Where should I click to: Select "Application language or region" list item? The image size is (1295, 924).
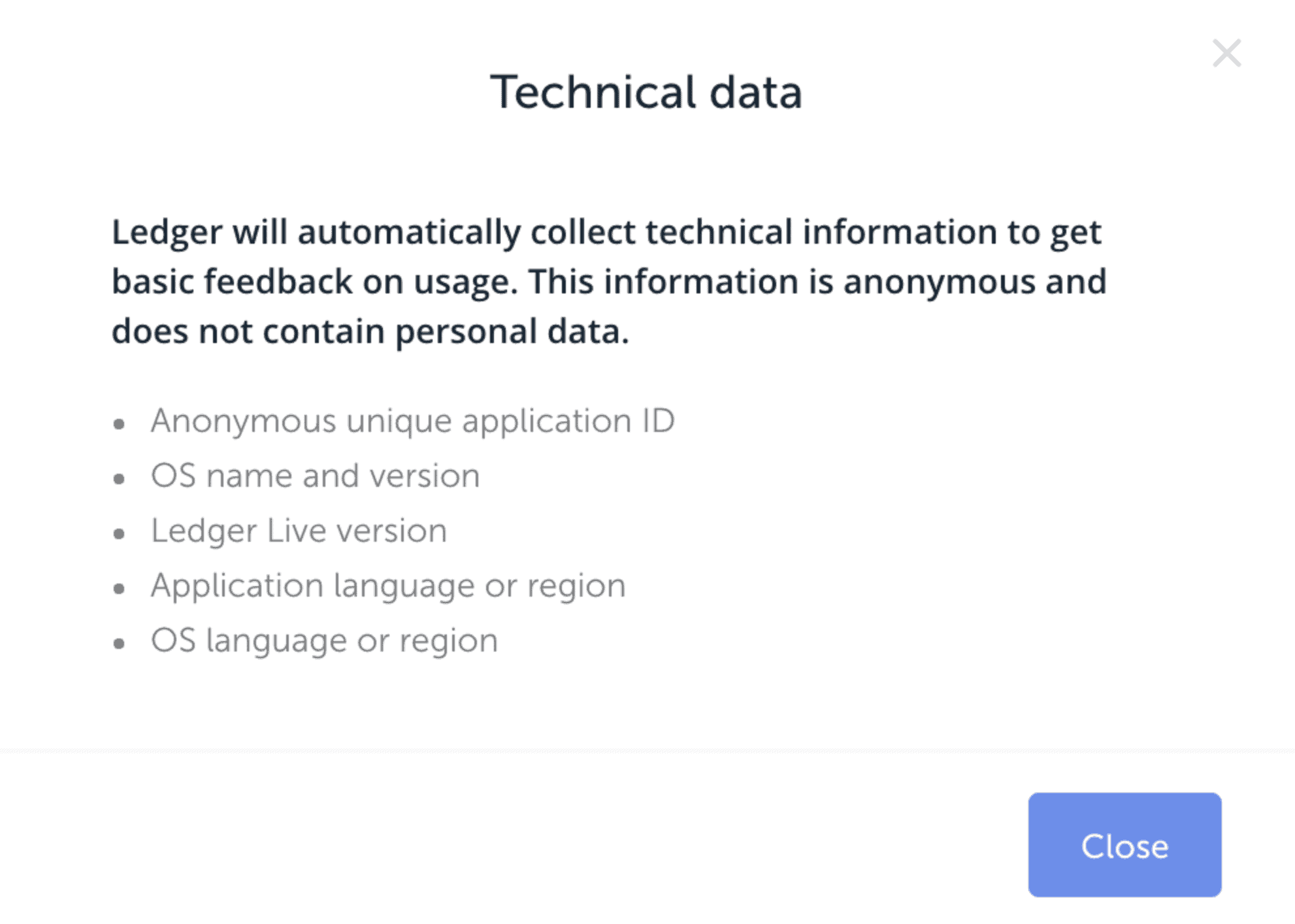tap(388, 586)
